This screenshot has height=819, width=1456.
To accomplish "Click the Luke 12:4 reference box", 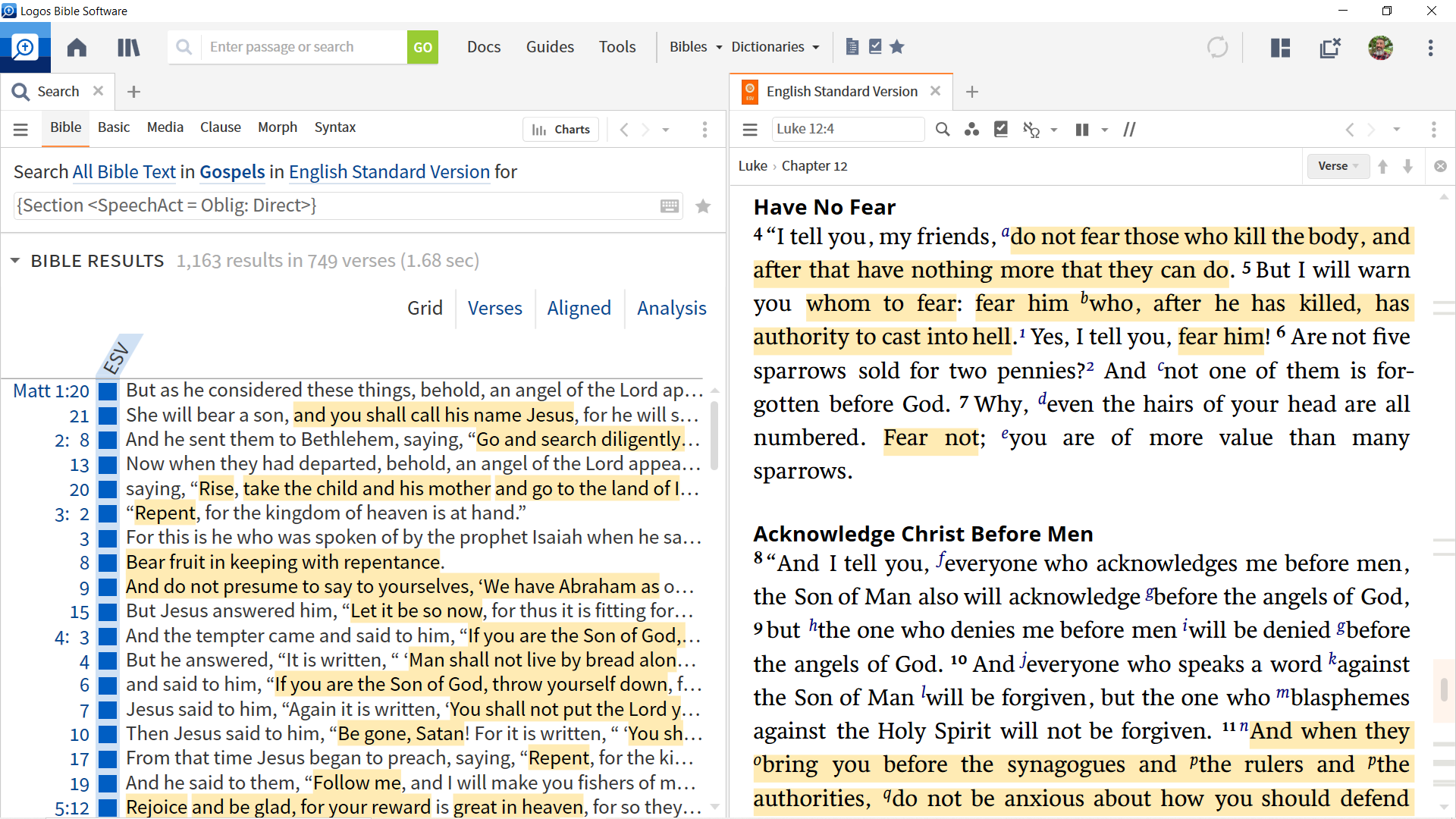I will tap(848, 130).
